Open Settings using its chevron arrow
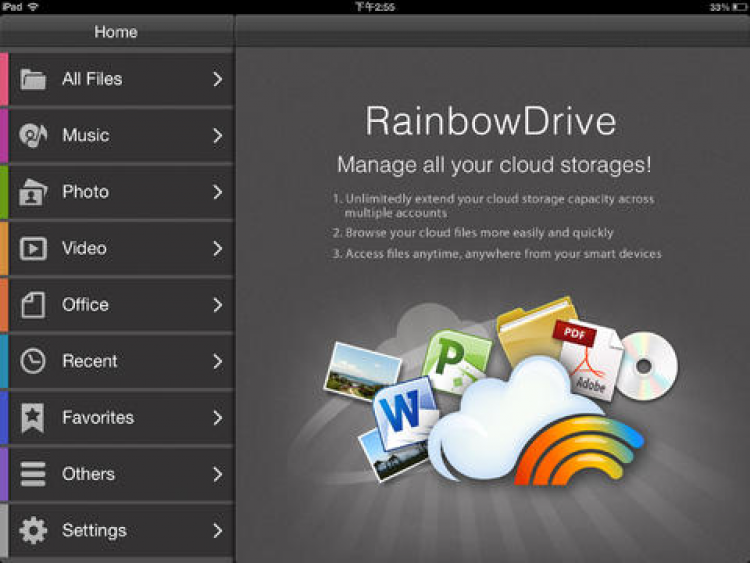750x563 pixels. 218,530
